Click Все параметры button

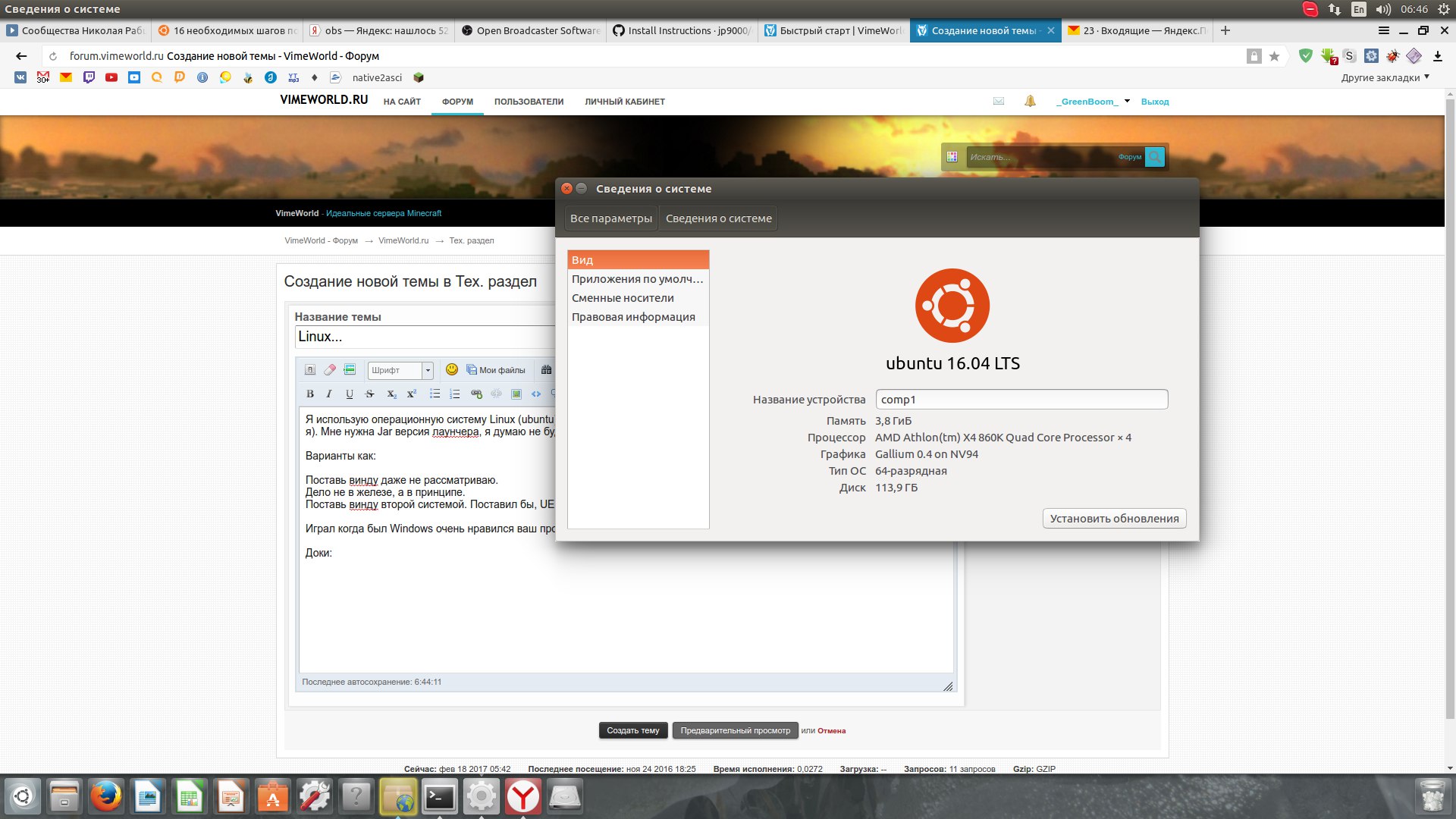pyautogui.click(x=610, y=218)
